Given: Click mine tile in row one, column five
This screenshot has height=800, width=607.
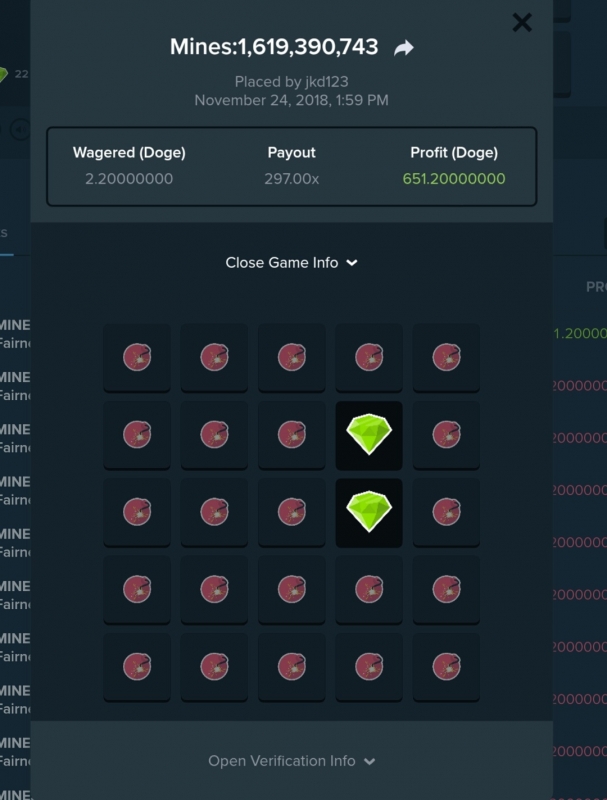Looking at the screenshot, I should pos(446,357).
